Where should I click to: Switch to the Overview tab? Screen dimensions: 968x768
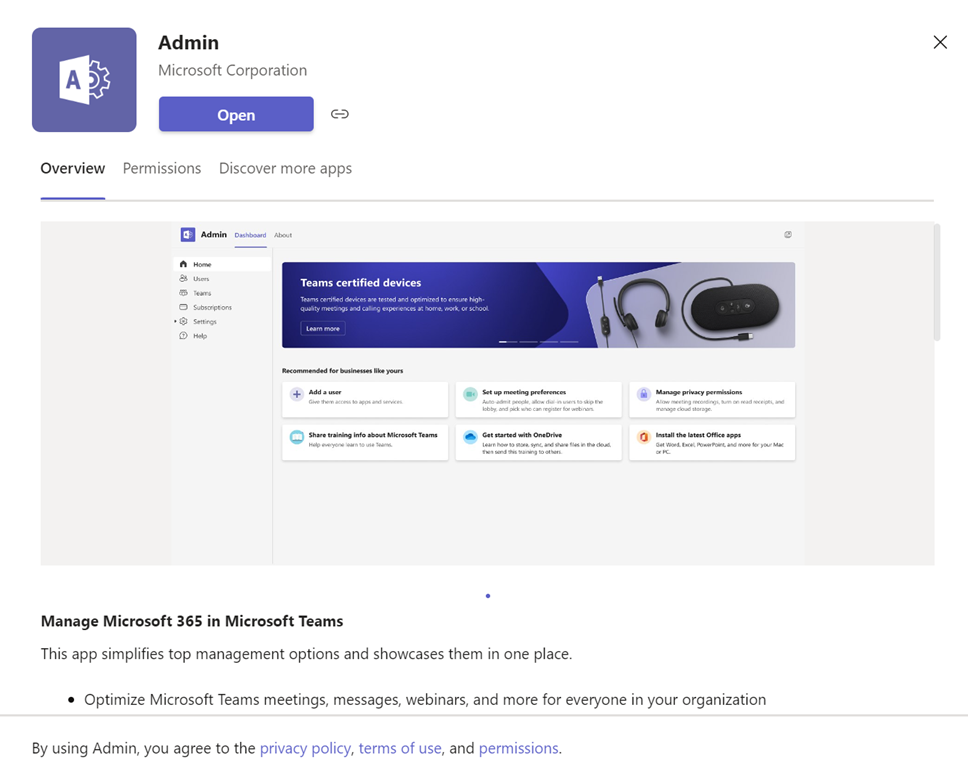[x=73, y=168]
